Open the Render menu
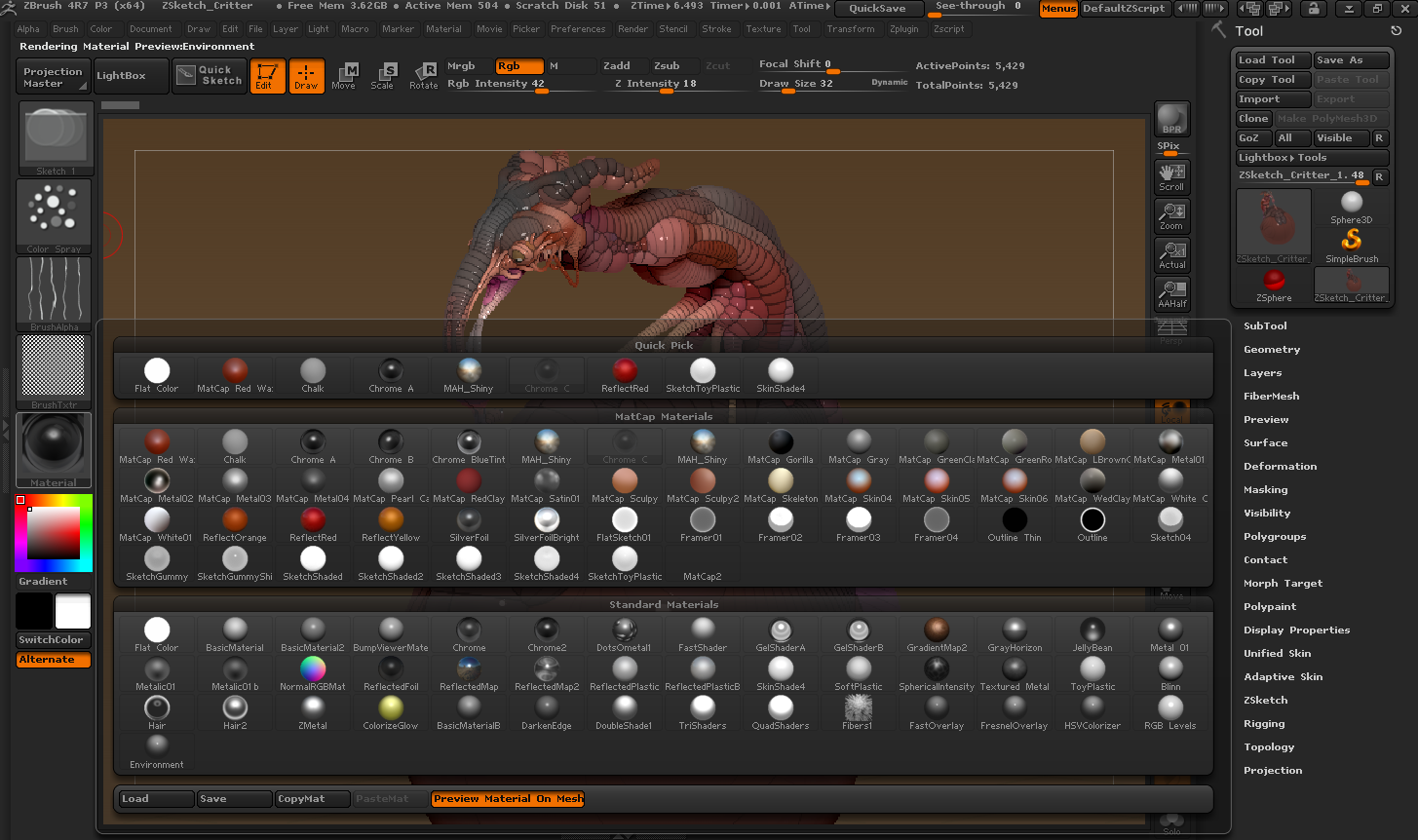Image resolution: width=1418 pixels, height=840 pixels. click(632, 29)
